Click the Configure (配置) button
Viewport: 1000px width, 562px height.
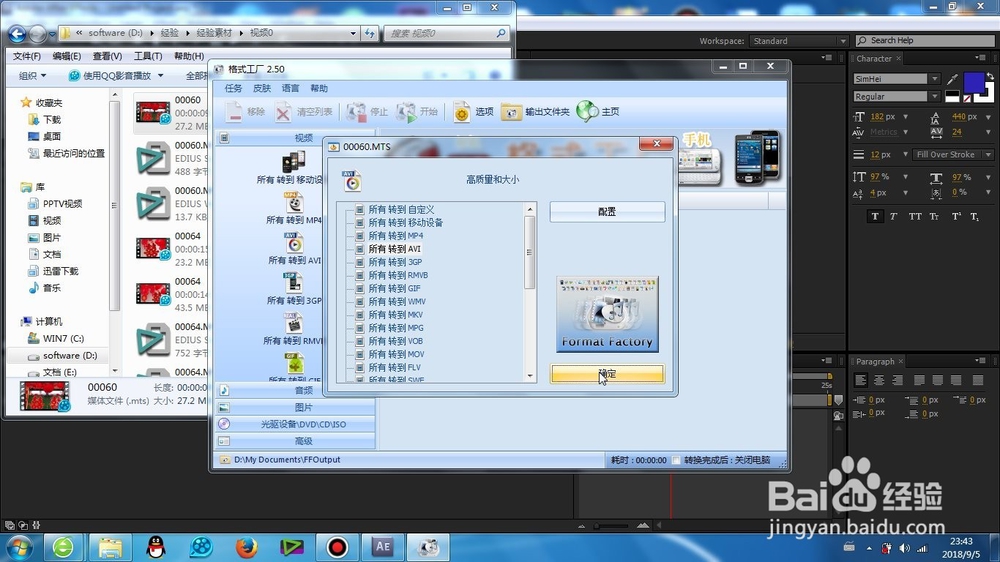point(607,212)
